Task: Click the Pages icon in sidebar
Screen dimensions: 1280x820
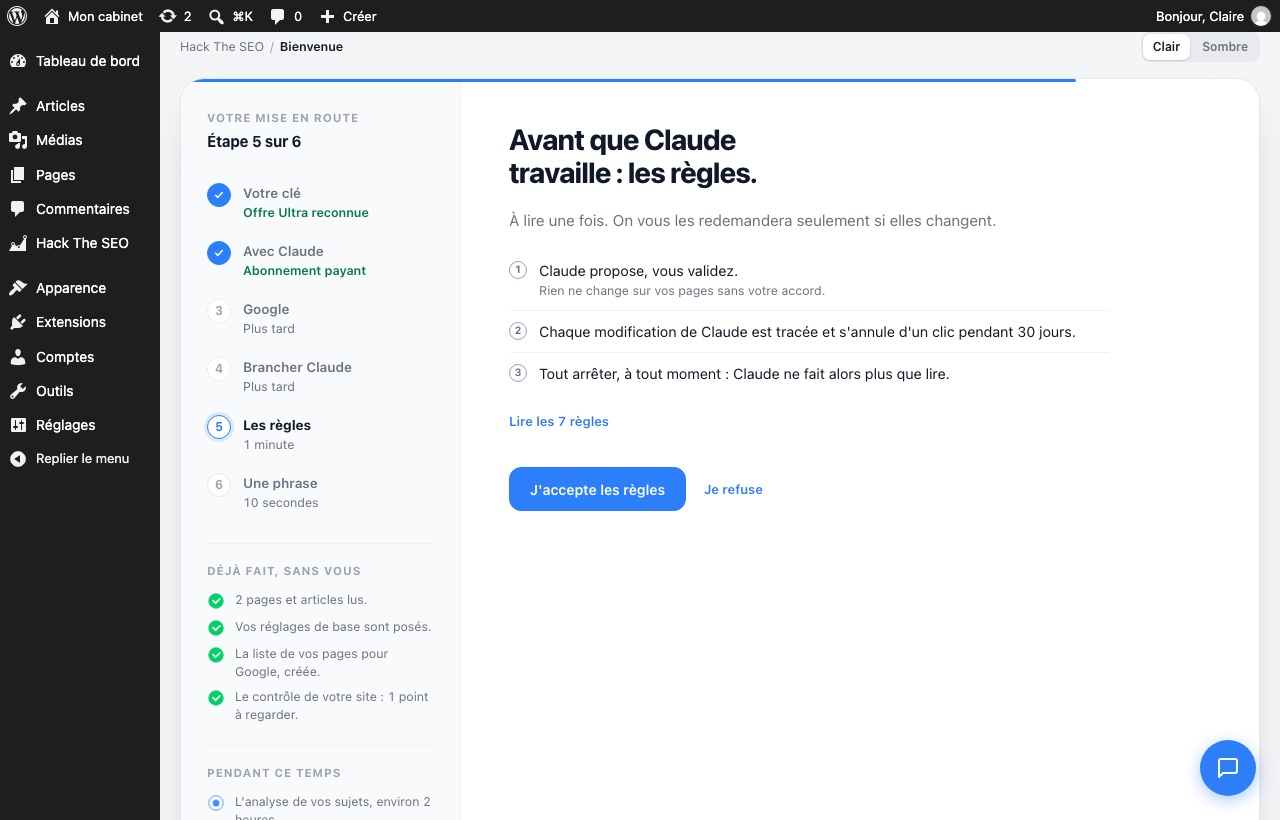Action: [18, 175]
